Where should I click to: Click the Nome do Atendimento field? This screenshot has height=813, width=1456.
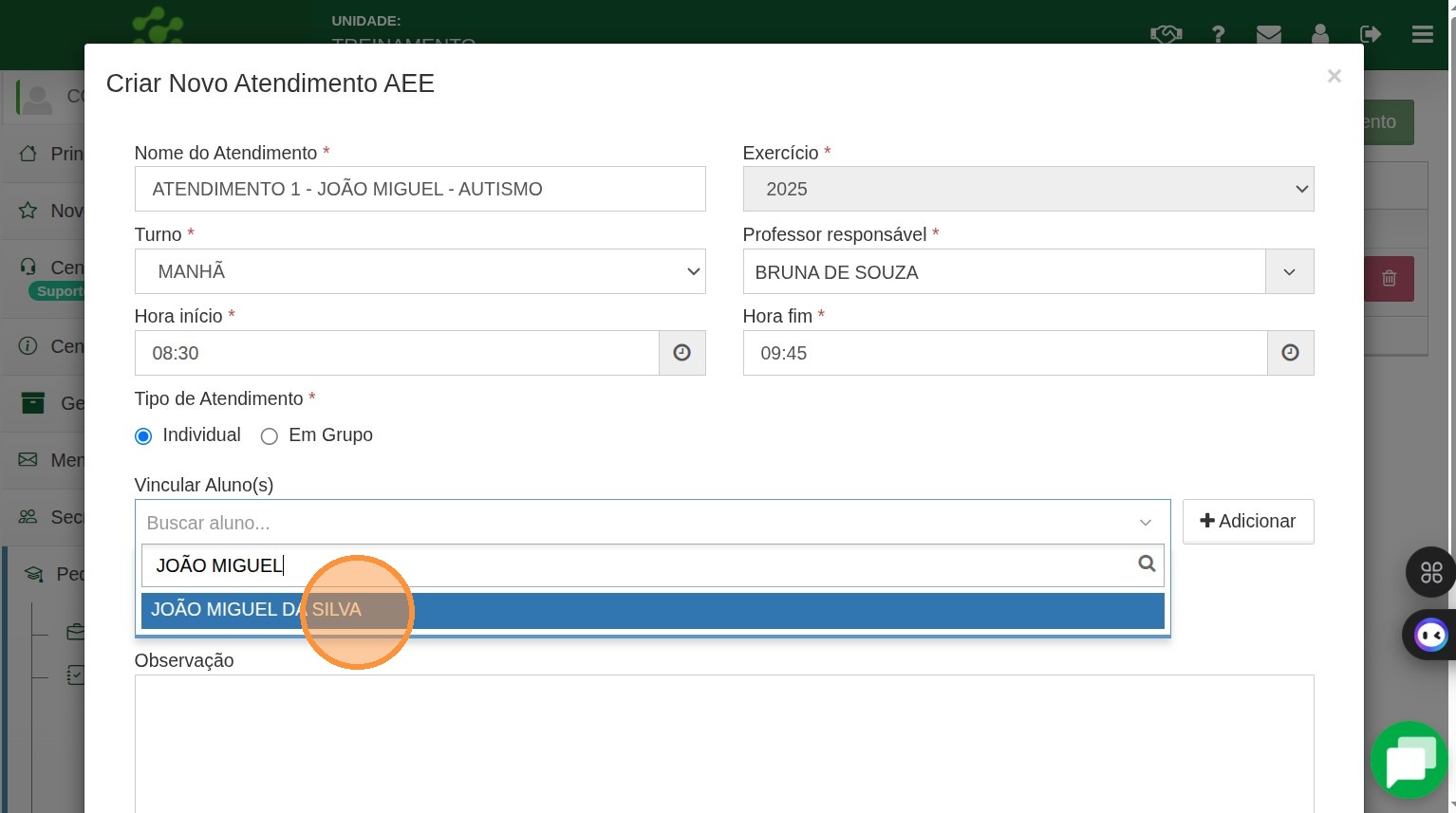tap(420, 189)
